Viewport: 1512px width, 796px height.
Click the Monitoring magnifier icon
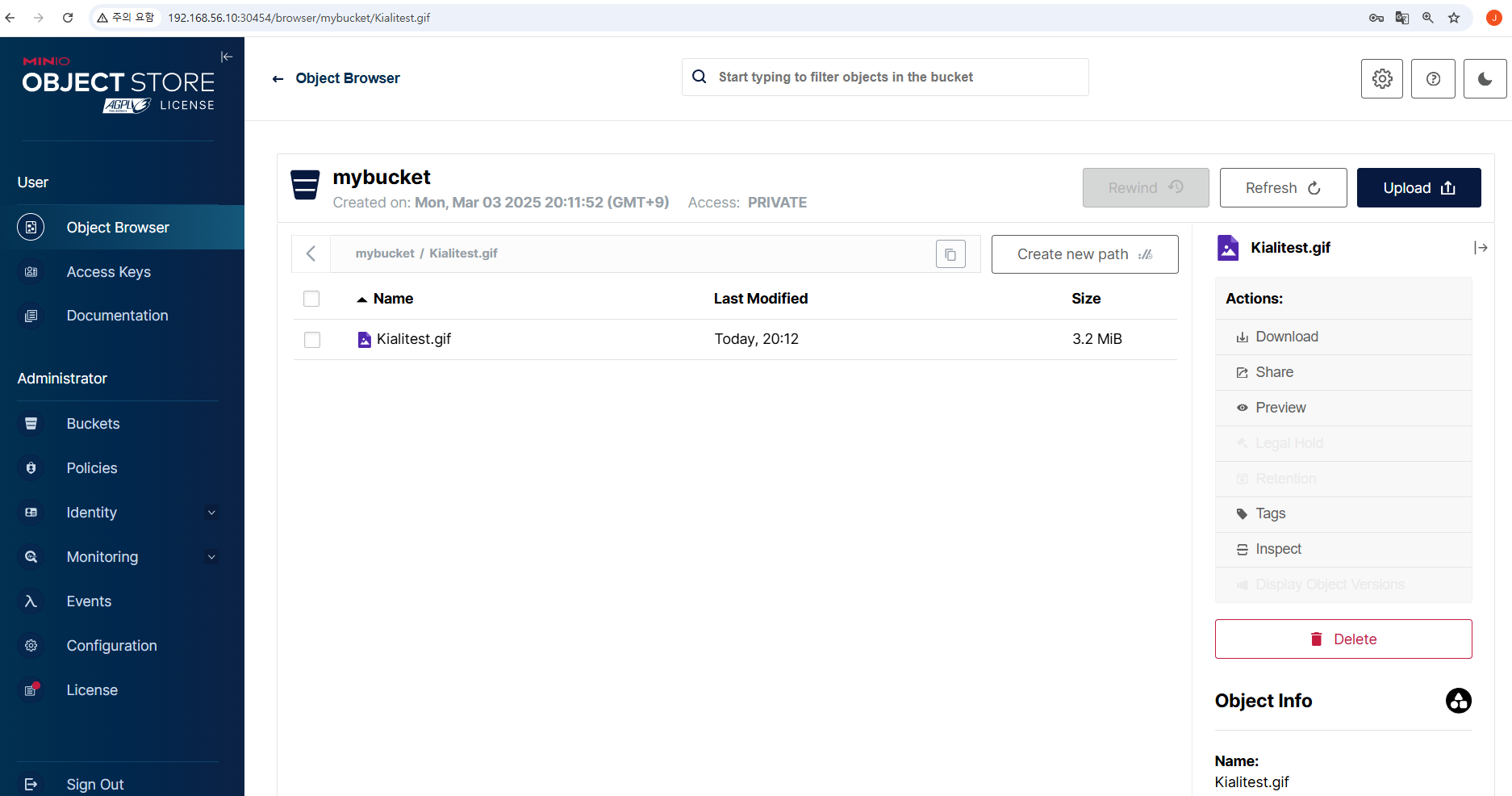[x=31, y=557]
